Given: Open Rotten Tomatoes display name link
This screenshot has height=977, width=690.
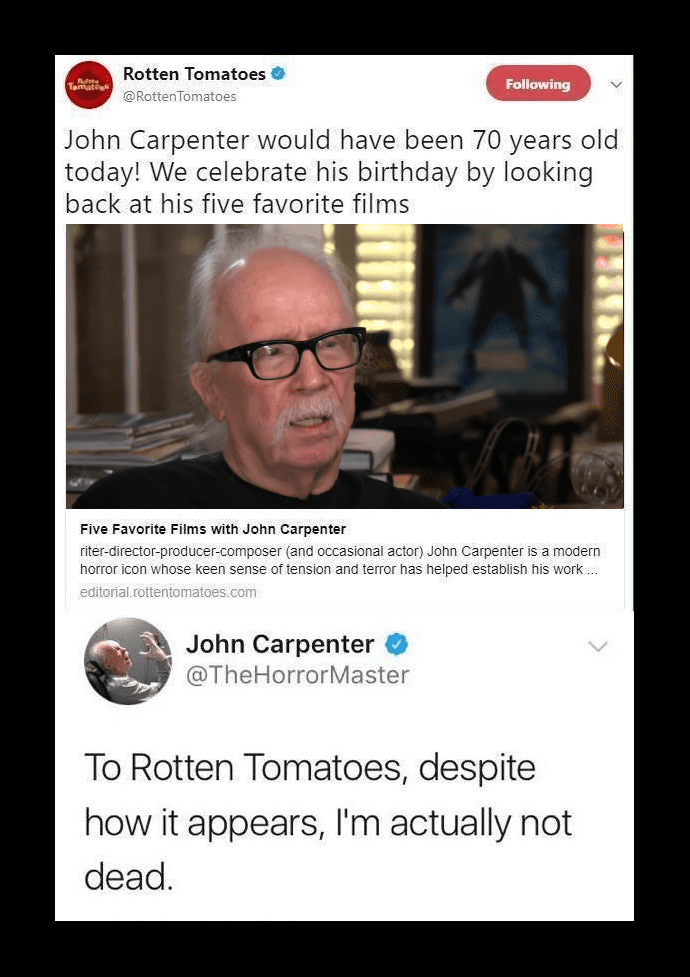Looking at the screenshot, I should [194, 74].
